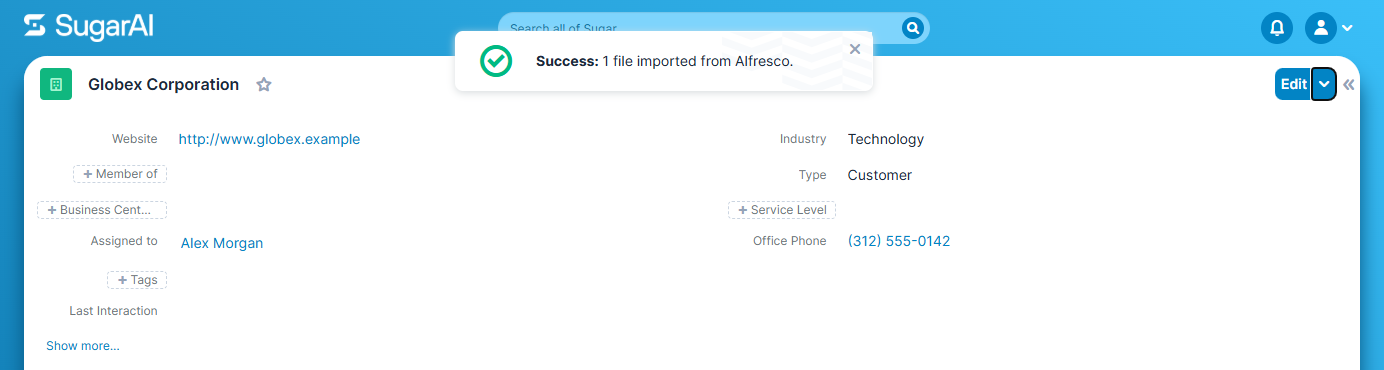The height and width of the screenshot is (370, 1384).
Task: Mark Globex Corporation as favorite
Action: 264,85
